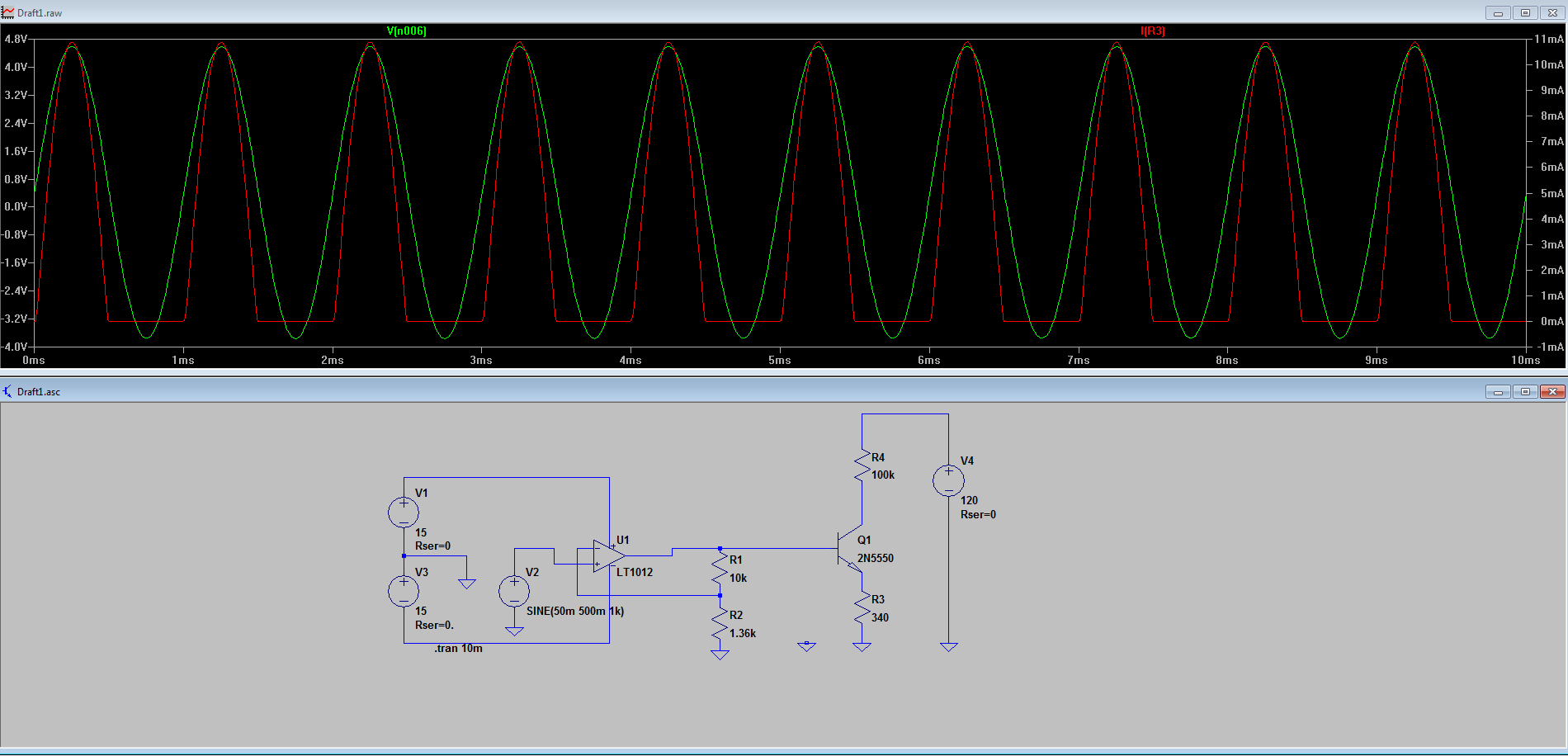The height and width of the screenshot is (756, 1568).
Task: Click the SINE(50m 500m 1k) source value
Action: click(575, 611)
